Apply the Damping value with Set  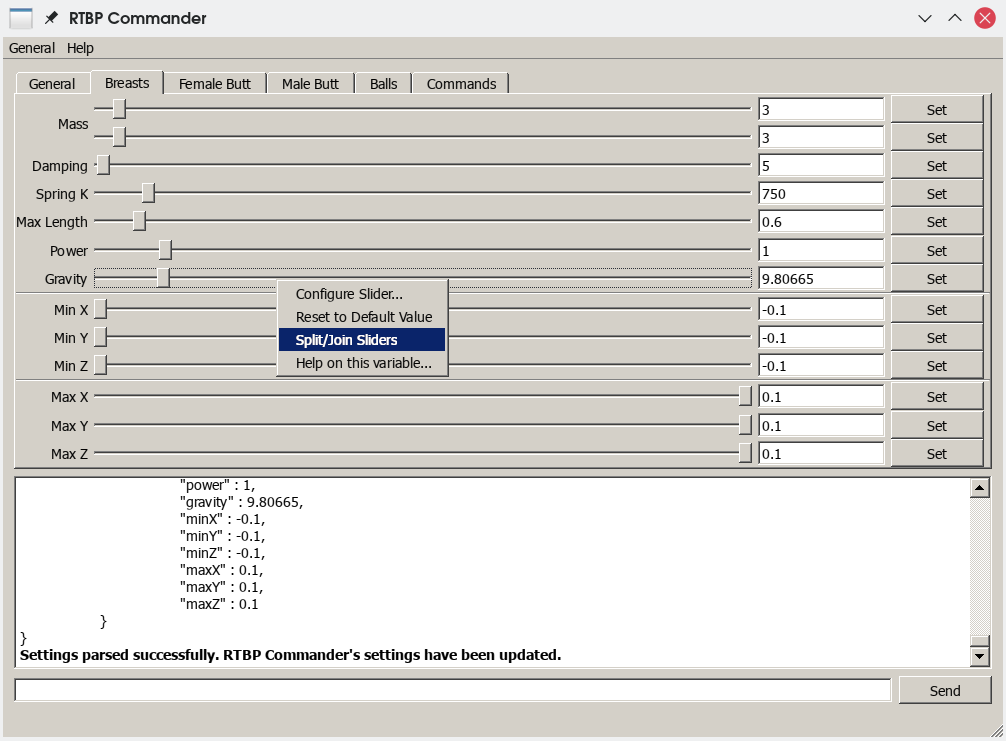(x=937, y=166)
